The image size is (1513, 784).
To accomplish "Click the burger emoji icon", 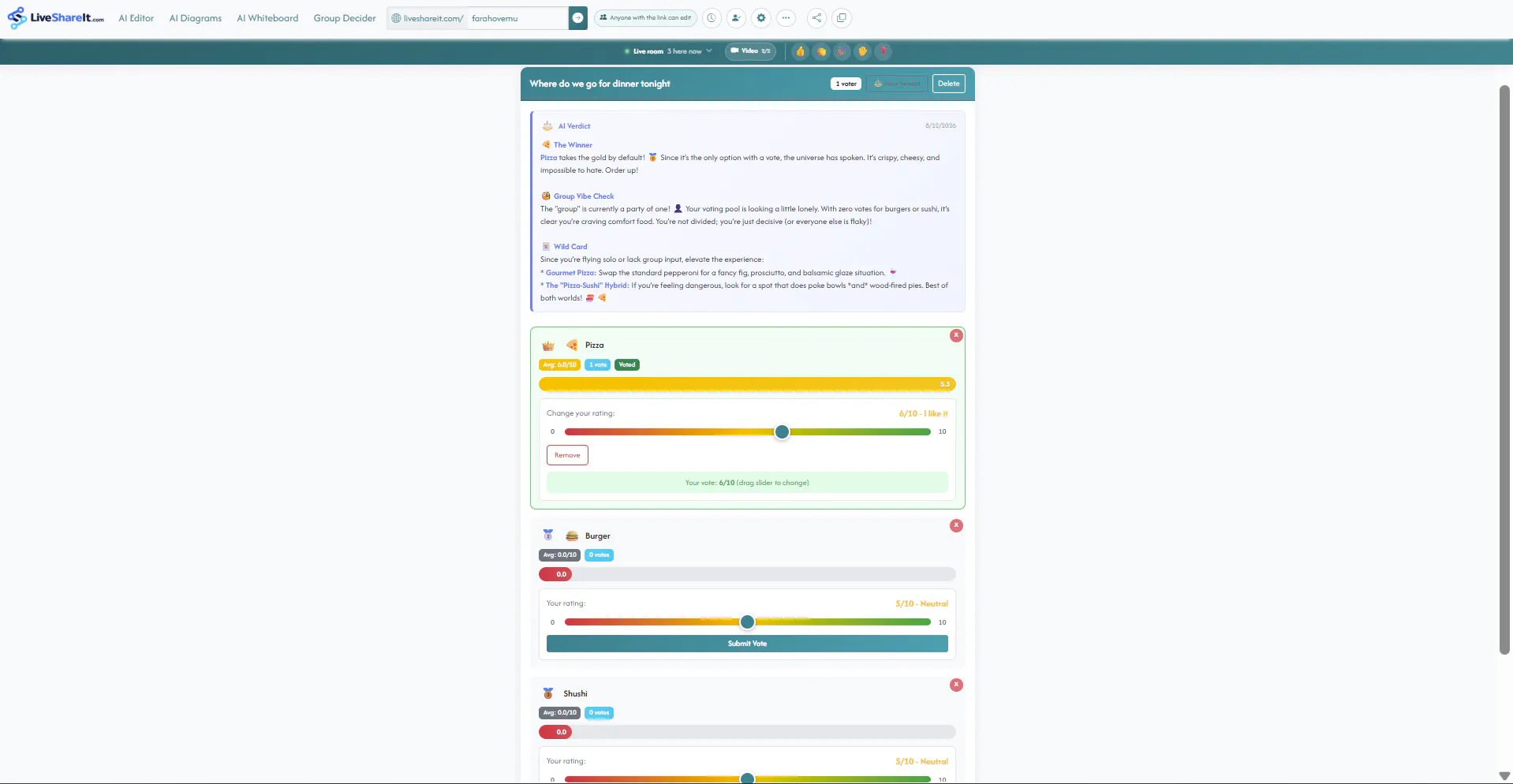I will tap(572, 536).
